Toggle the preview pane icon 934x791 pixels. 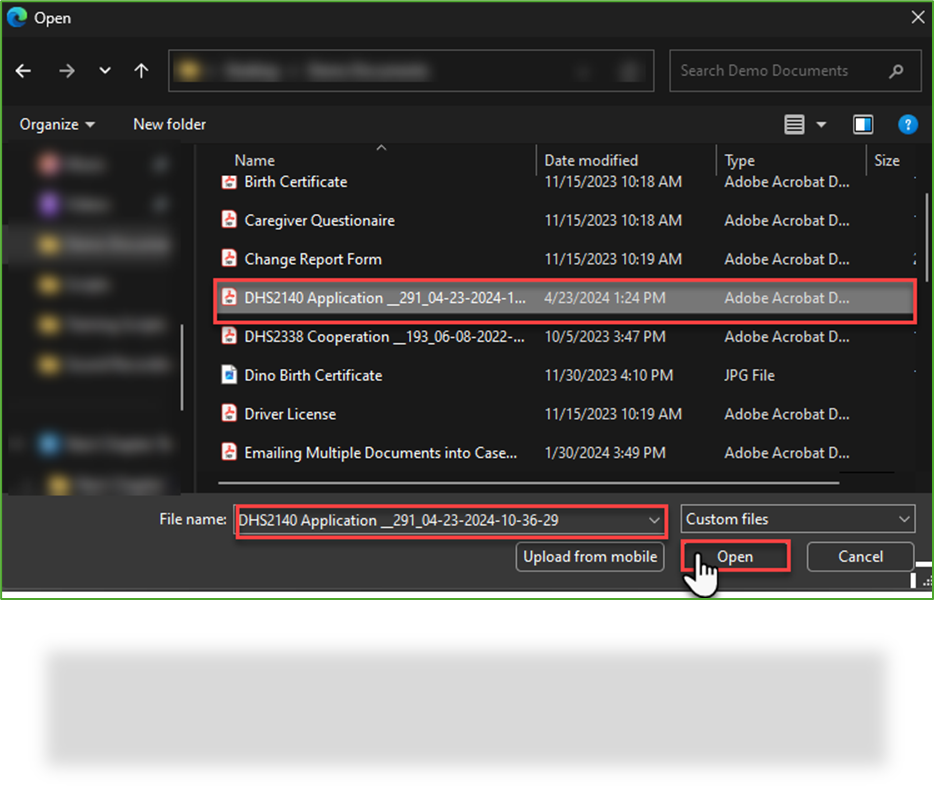click(862, 123)
